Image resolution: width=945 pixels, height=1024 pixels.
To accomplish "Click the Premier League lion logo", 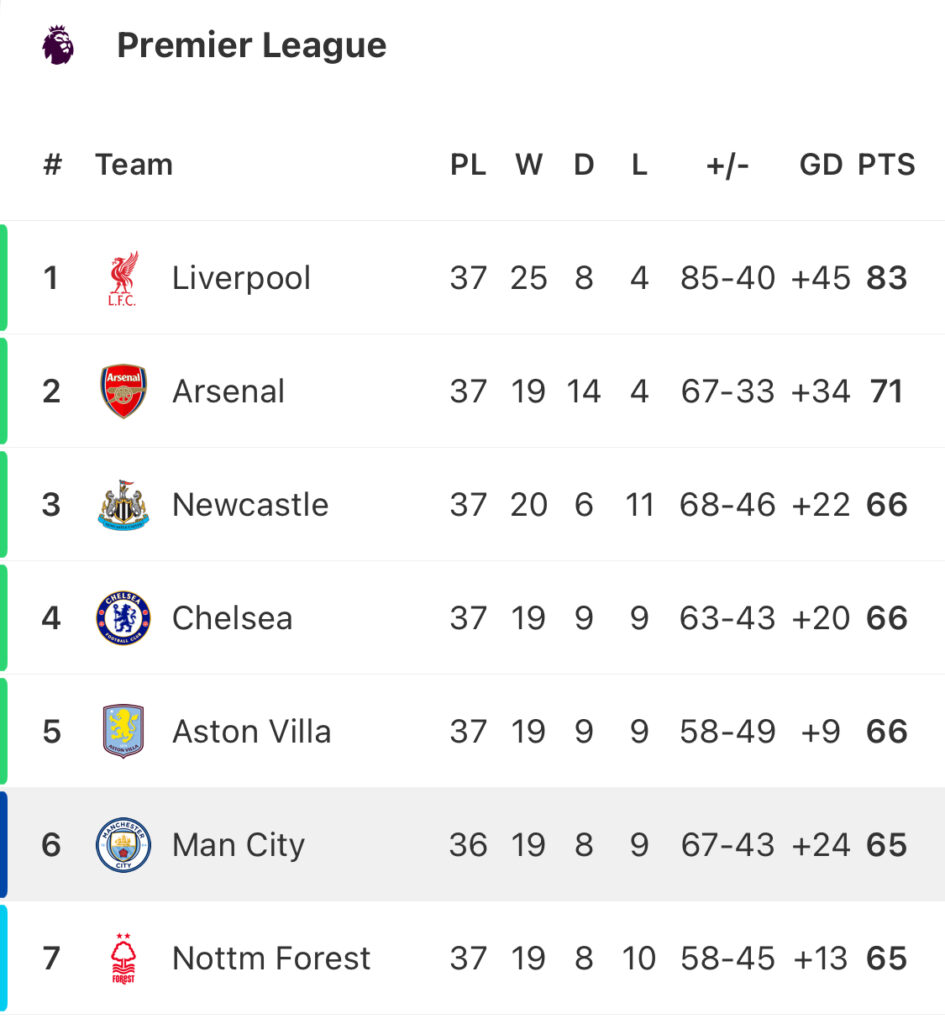I will coord(58,45).
